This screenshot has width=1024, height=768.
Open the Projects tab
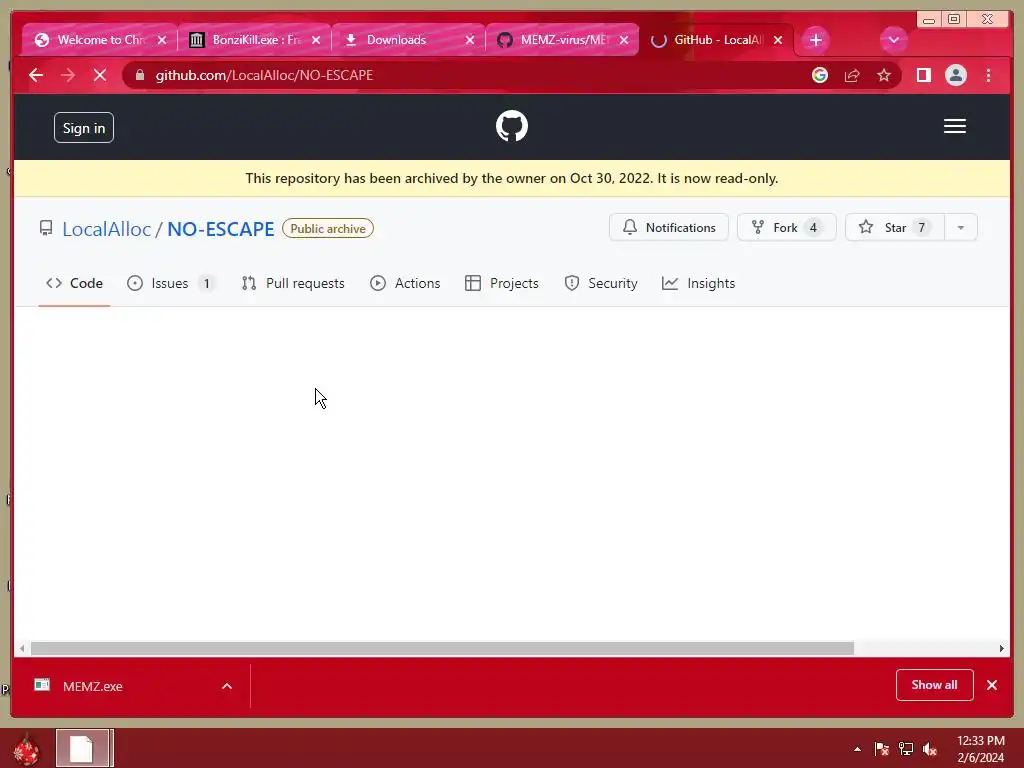point(502,283)
